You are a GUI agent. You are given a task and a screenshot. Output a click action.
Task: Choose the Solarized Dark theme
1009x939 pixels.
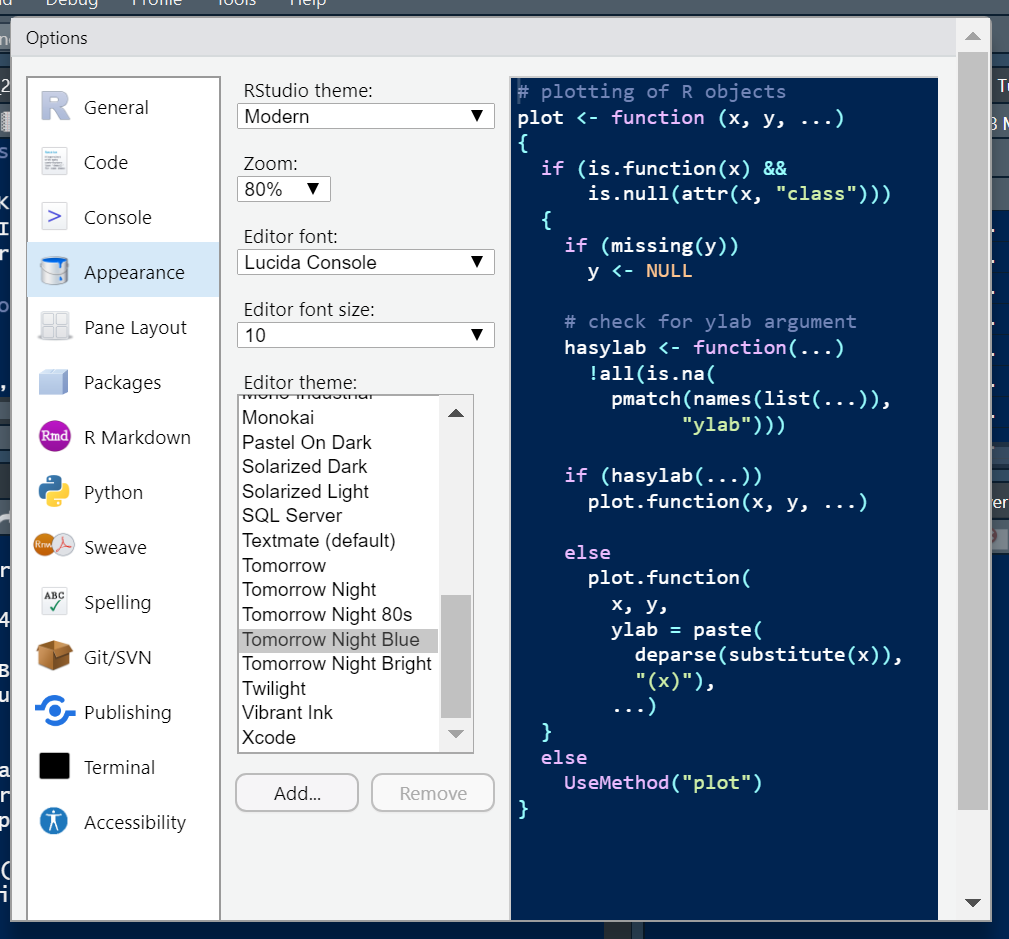(x=303, y=466)
